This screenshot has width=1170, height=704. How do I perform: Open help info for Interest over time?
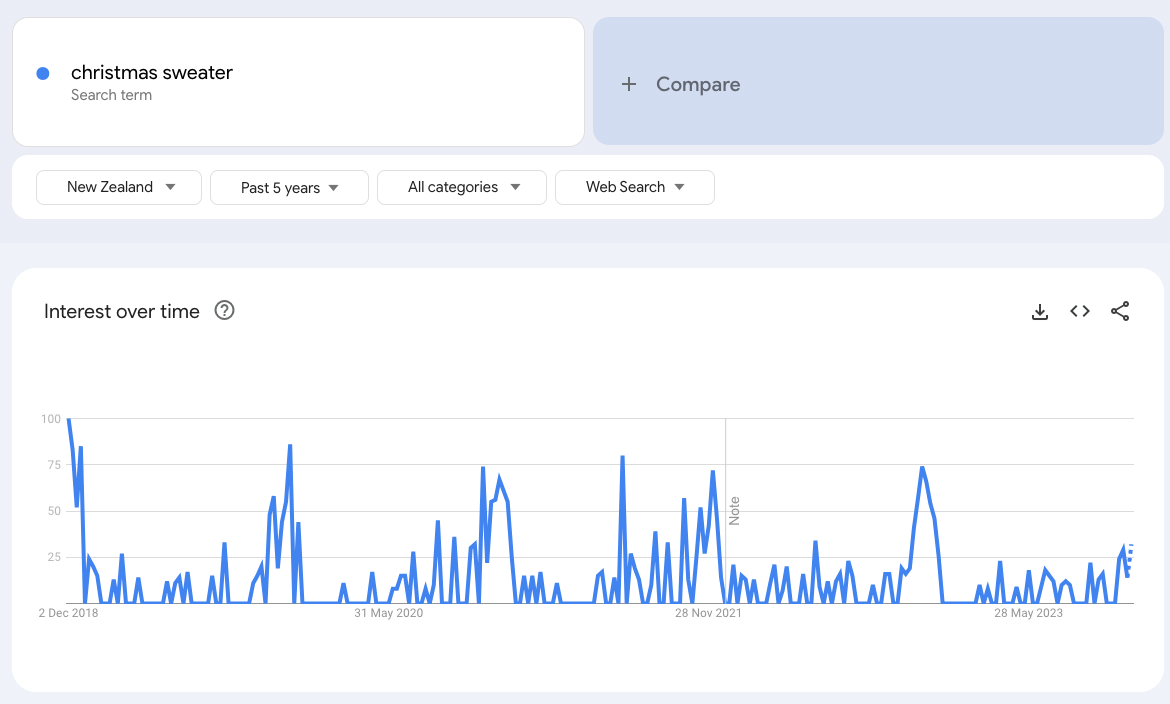(x=224, y=310)
